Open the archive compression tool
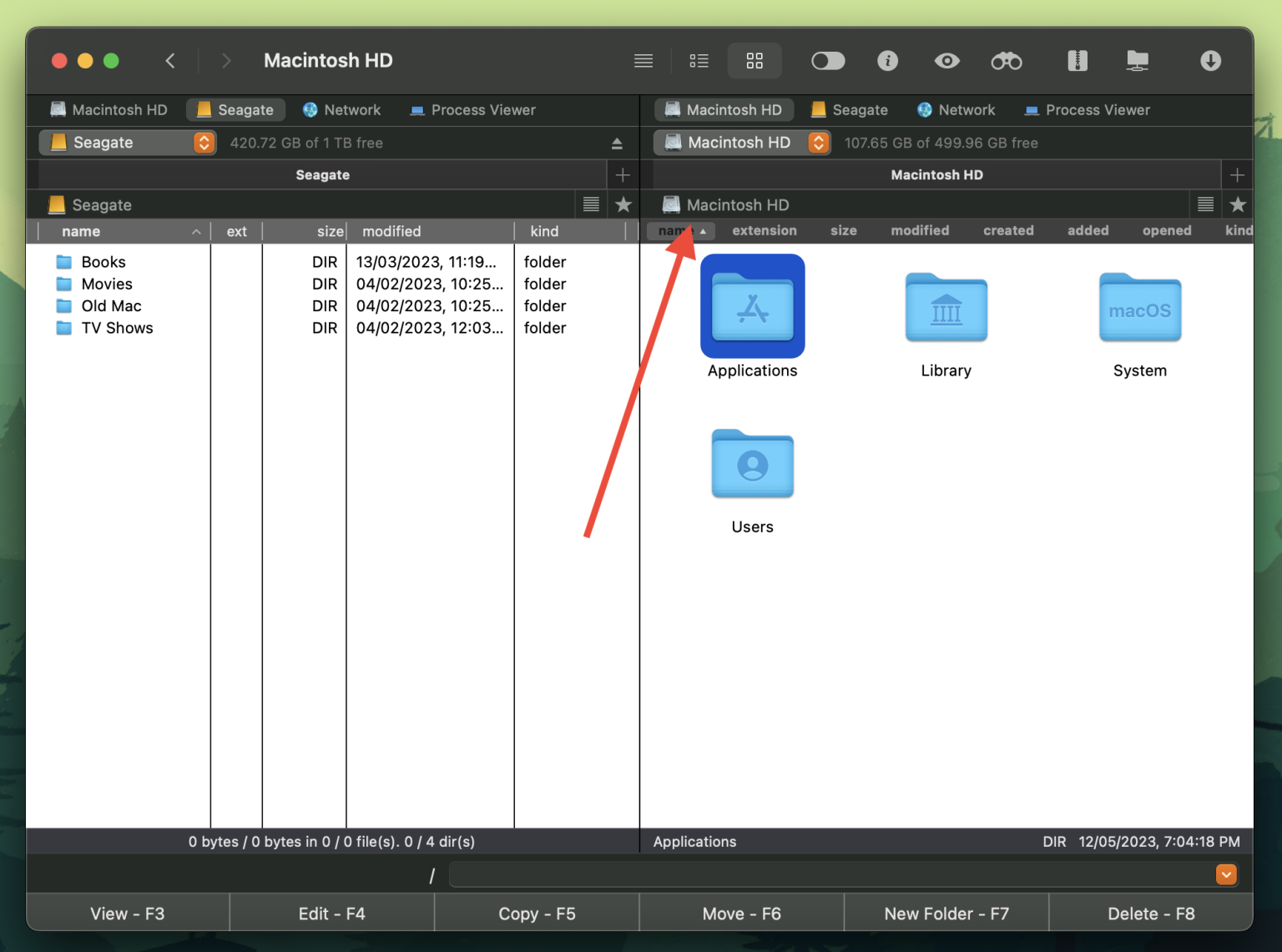Image resolution: width=1282 pixels, height=952 pixels. tap(1078, 60)
